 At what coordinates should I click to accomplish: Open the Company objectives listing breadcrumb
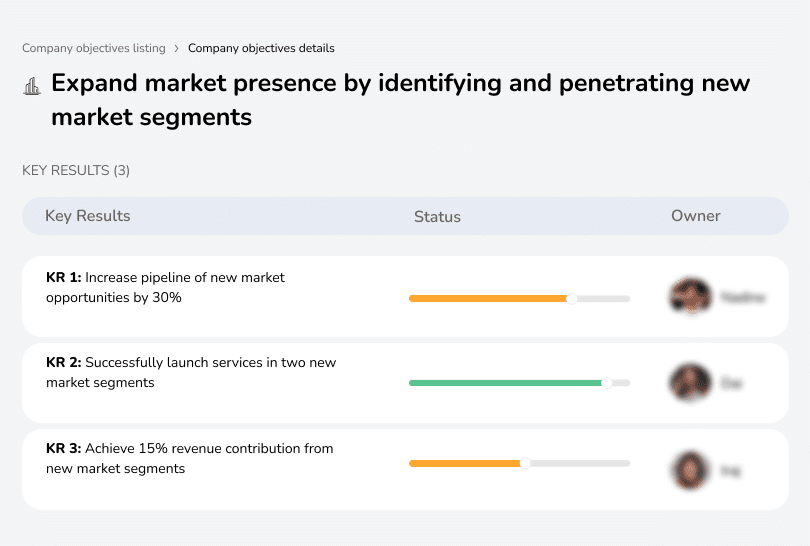coord(94,48)
